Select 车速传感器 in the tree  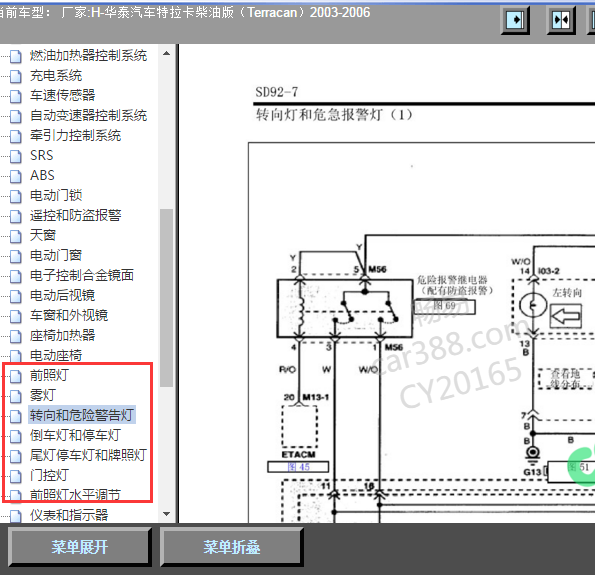tap(63, 95)
